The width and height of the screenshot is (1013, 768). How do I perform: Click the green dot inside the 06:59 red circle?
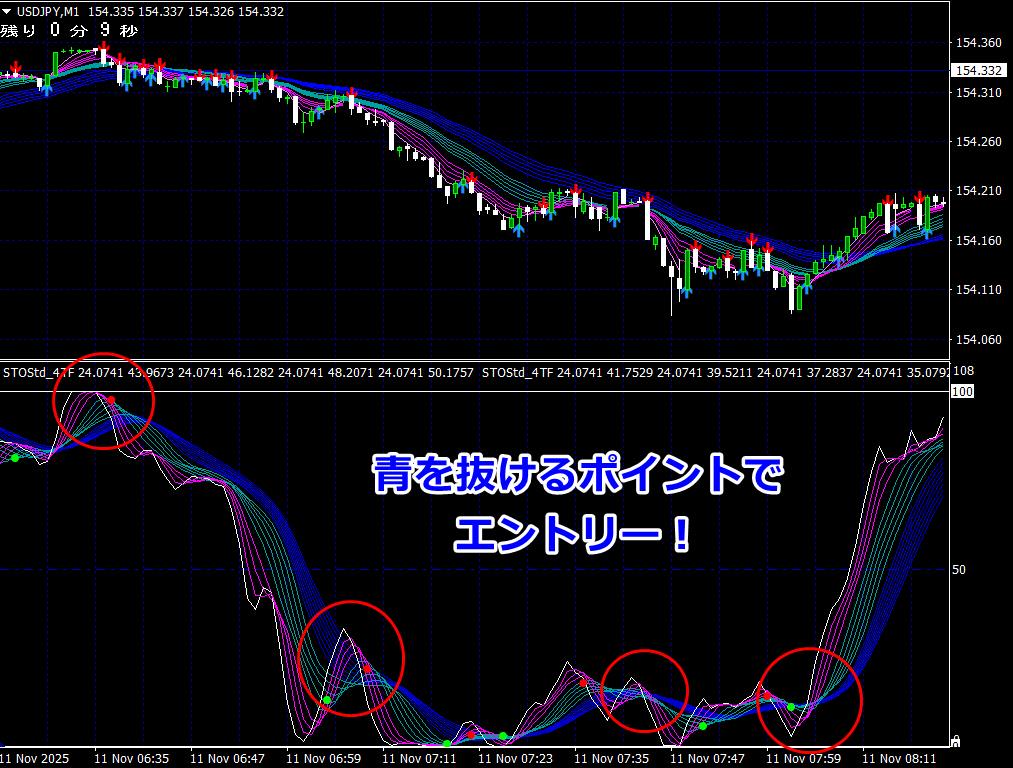pyautogui.click(x=326, y=700)
